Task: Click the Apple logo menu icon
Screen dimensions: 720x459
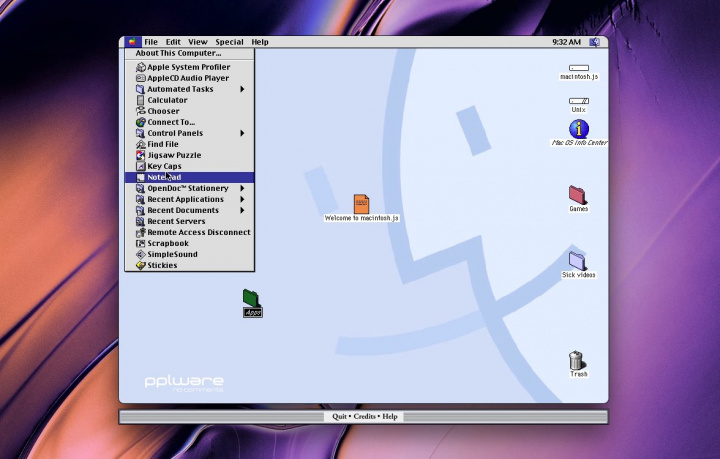Action: tap(132, 42)
